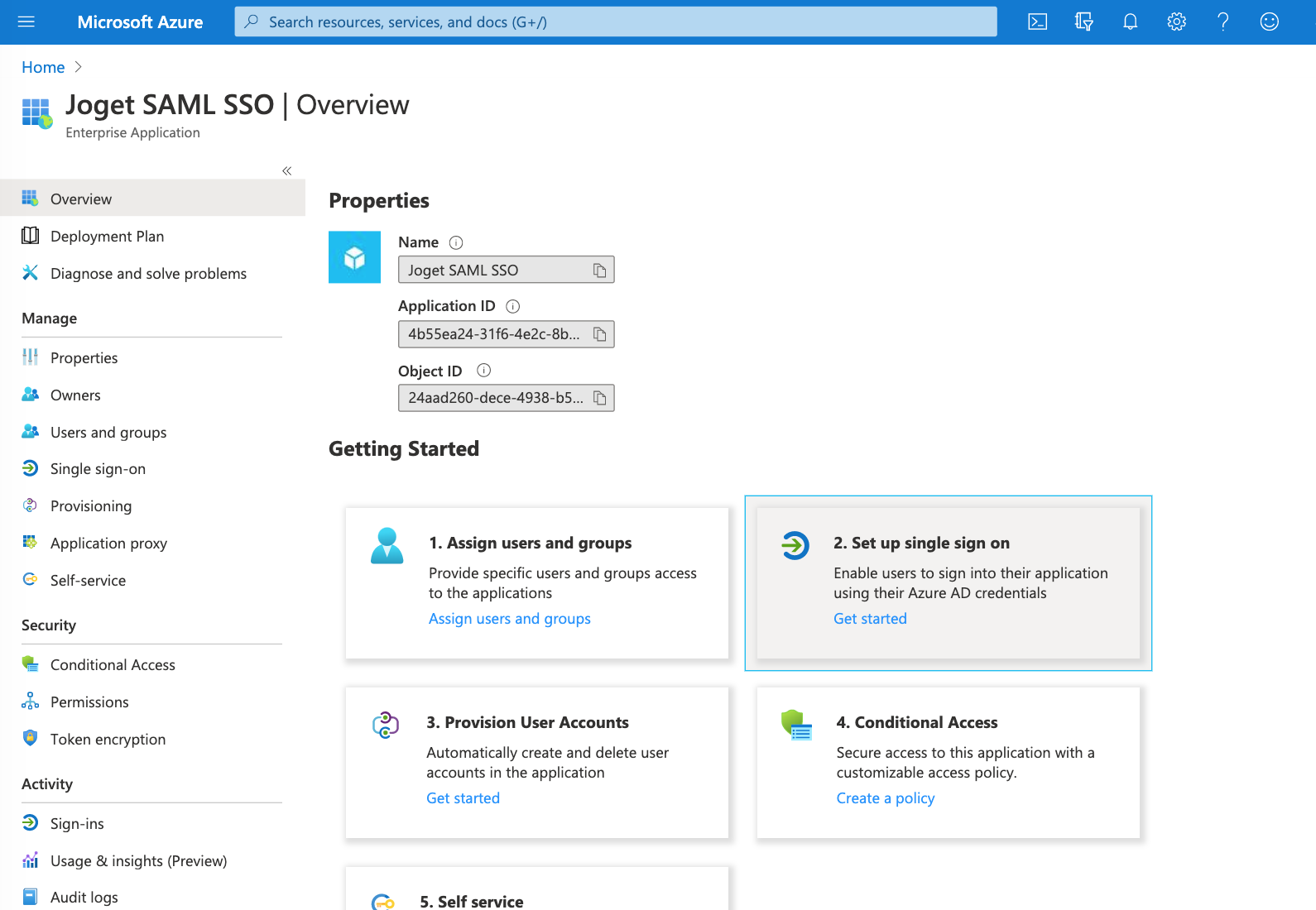This screenshot has height=910, width=1316.
Task: Copy the Name field value
Action: coord(600,271)
